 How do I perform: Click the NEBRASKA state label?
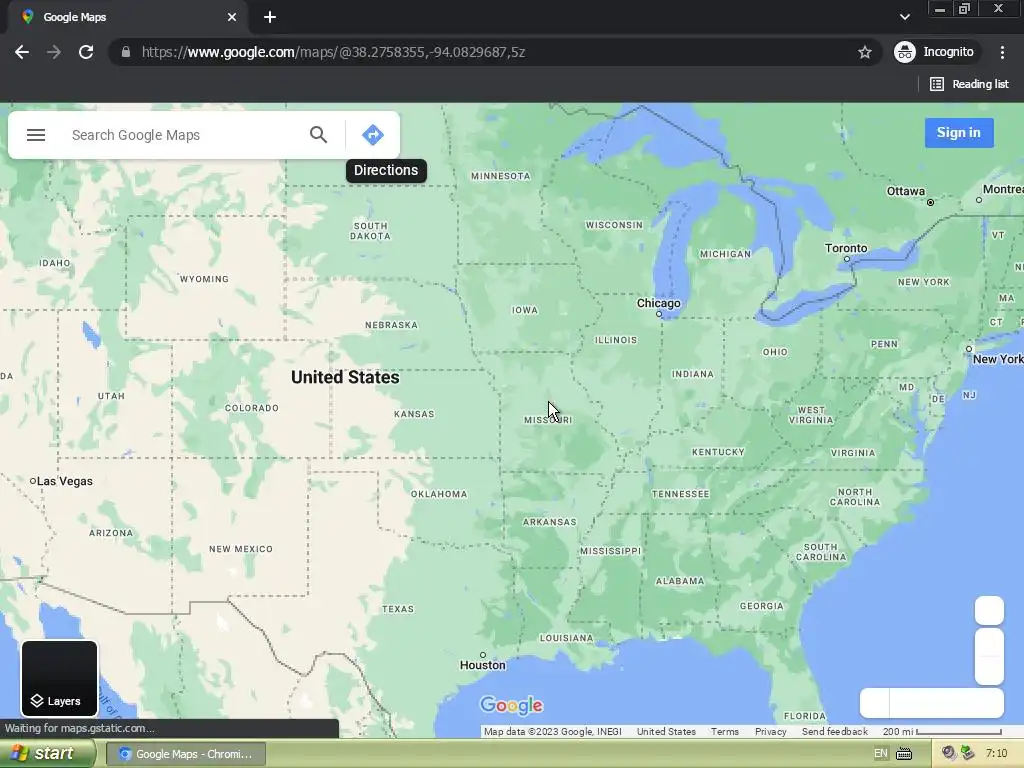[391, 325]
